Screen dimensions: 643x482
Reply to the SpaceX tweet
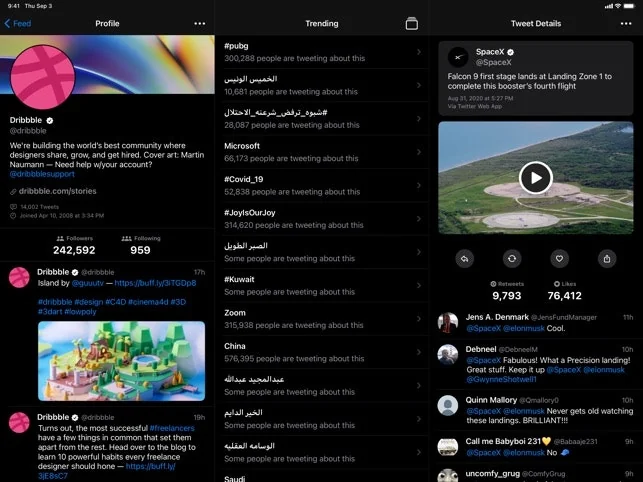tap(465, 259)
